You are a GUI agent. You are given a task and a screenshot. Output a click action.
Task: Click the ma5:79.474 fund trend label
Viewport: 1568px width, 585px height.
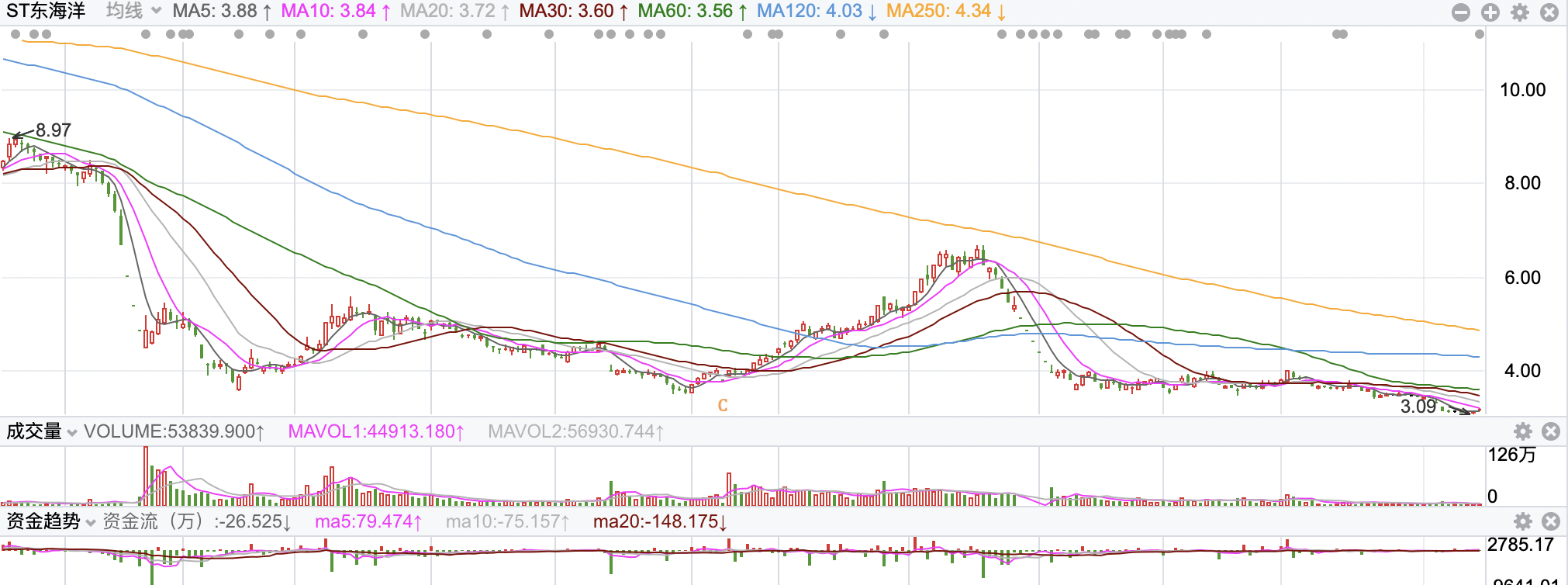[368, 521]
